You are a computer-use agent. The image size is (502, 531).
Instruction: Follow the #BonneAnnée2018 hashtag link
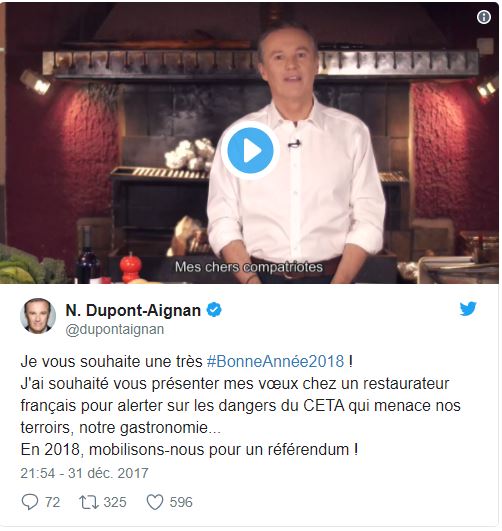point(275,361)
